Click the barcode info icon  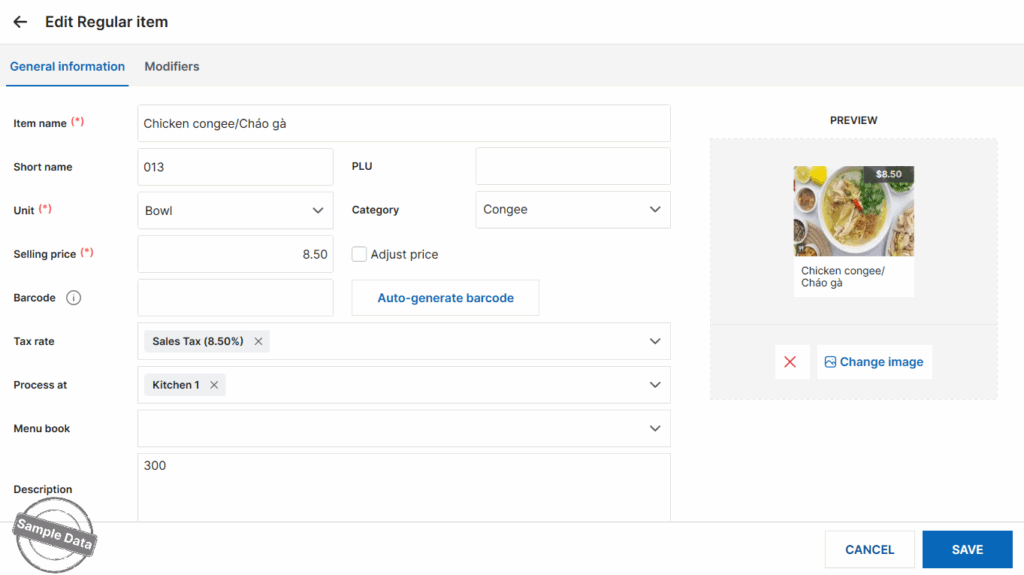click(74, 298)
